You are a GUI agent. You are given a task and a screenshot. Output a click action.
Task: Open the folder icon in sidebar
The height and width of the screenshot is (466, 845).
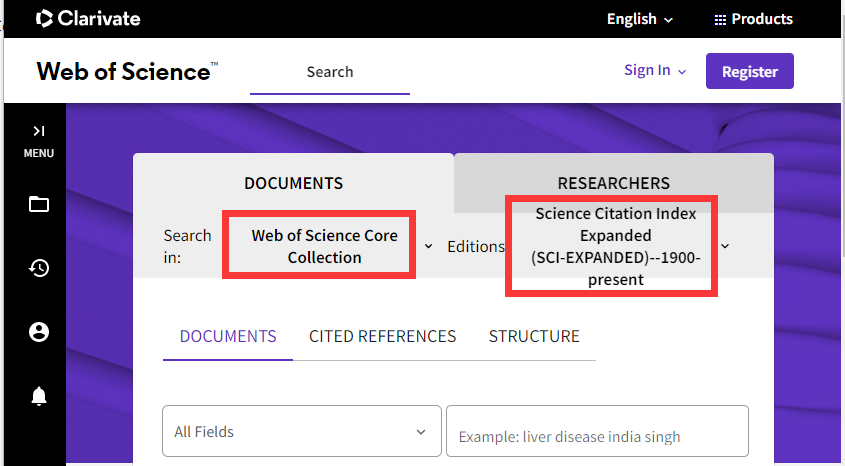[39, 204]
